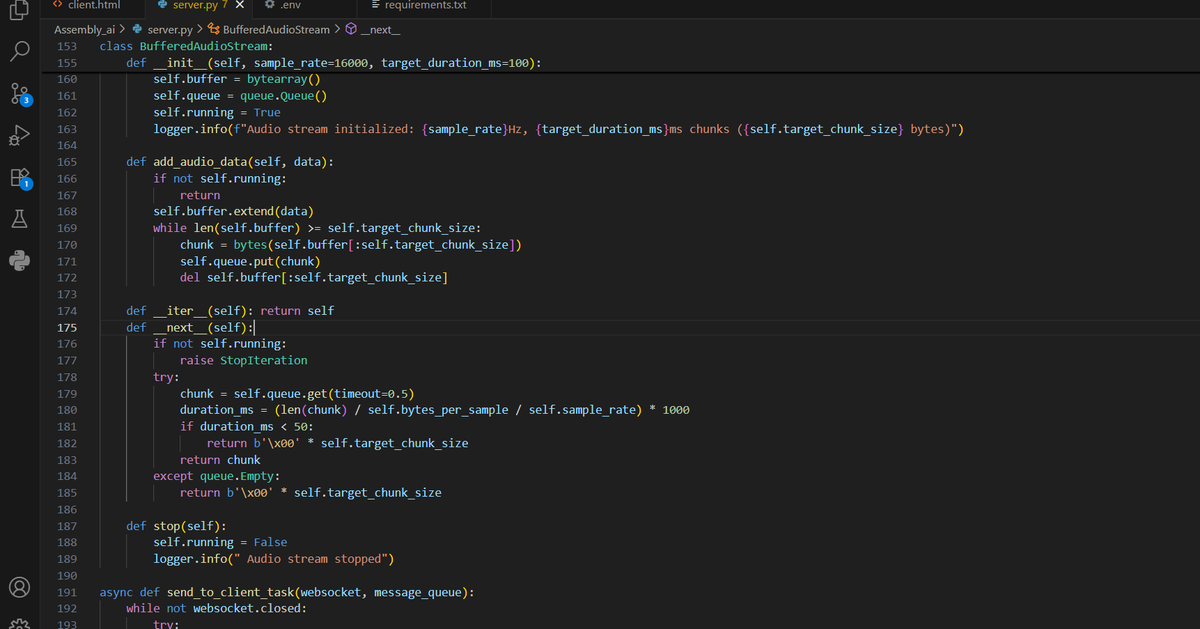Image resolution: width=1200 pixels, height=629 pixels.
Task: Open the Testing flask view
Action: point(20,218)
